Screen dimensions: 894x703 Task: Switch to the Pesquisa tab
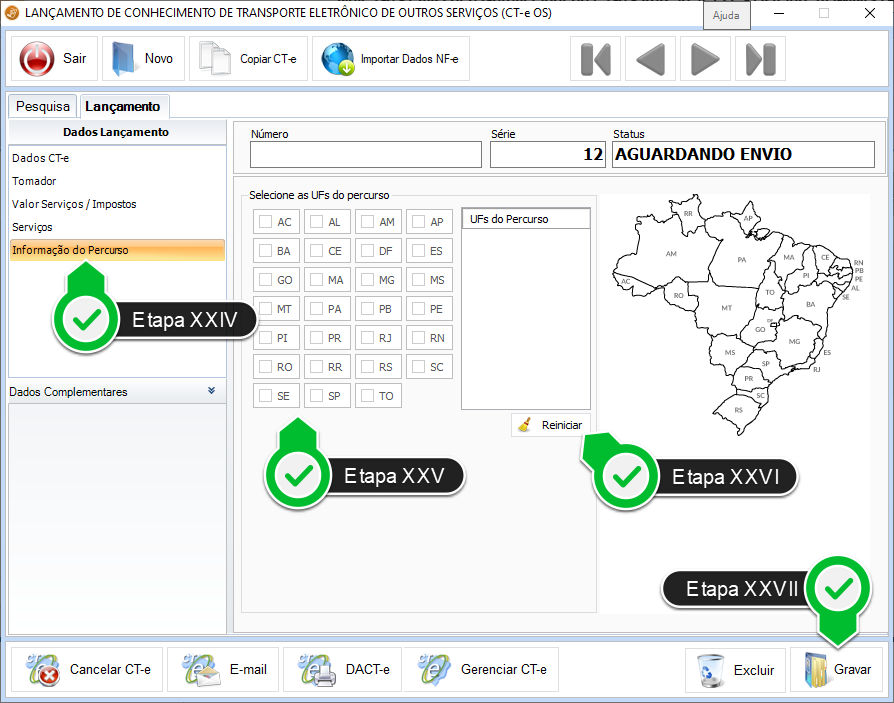[x=43, y=106]
